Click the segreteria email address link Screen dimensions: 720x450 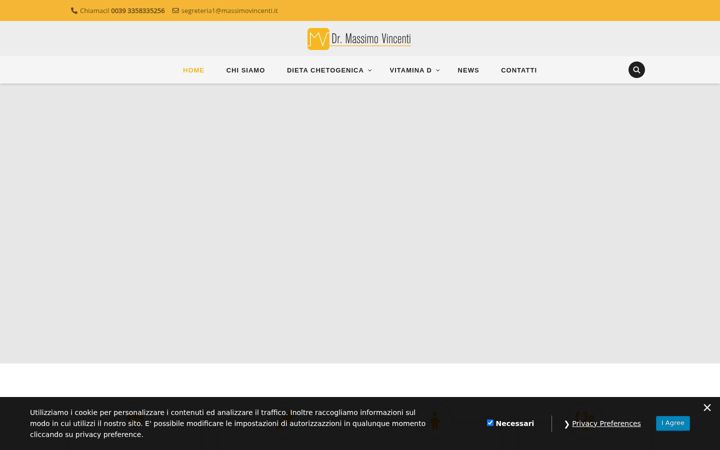tap(229, 11)
